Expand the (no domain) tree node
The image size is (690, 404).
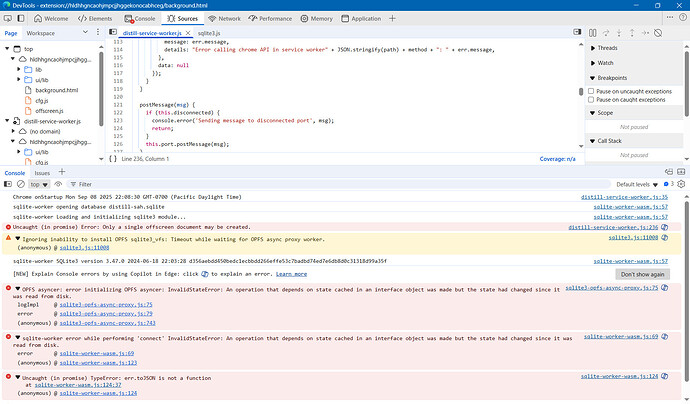pyautogui.click(x=13, y=131)
